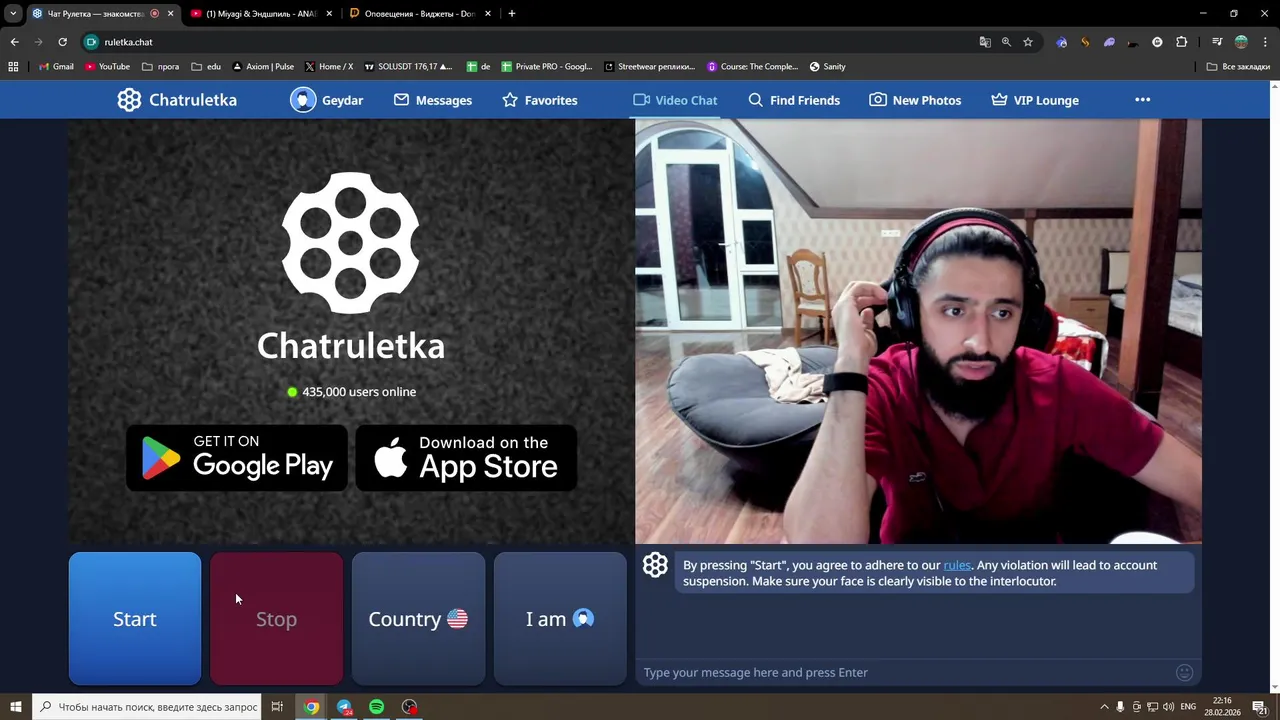Open Chrome from the taskbar
1280x720 pixels.
coord(312,707)
